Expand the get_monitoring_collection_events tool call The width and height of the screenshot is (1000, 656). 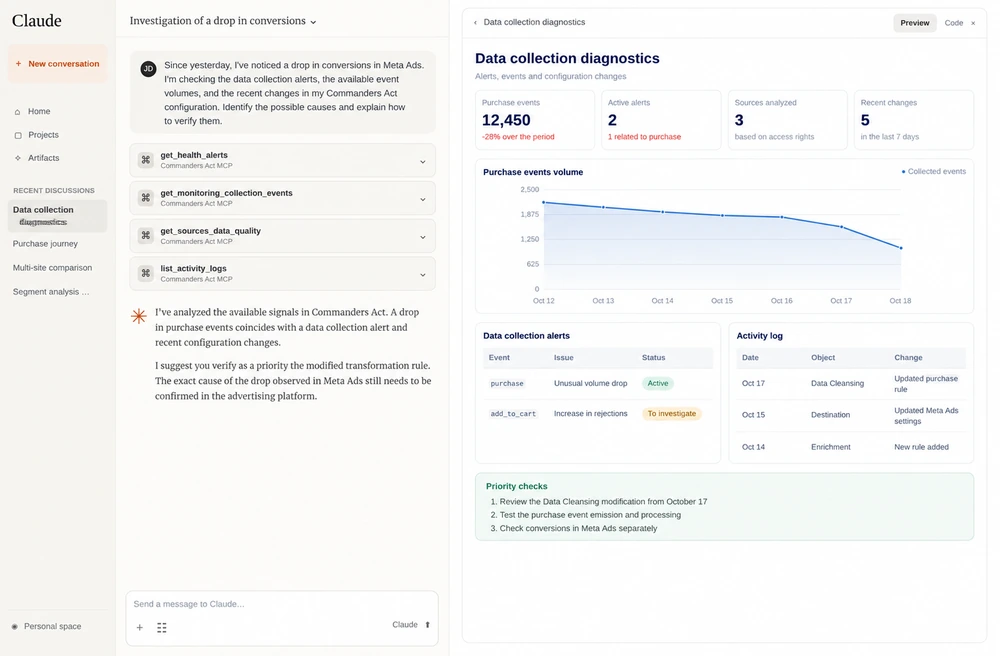click(x=422, y=200)
